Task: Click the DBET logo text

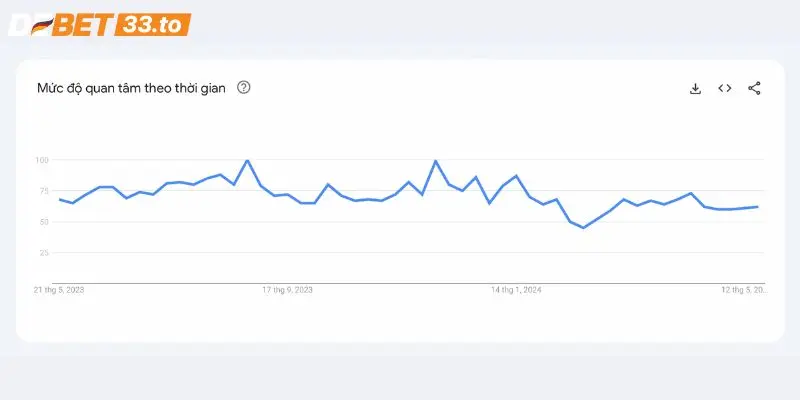Action: 59,25
